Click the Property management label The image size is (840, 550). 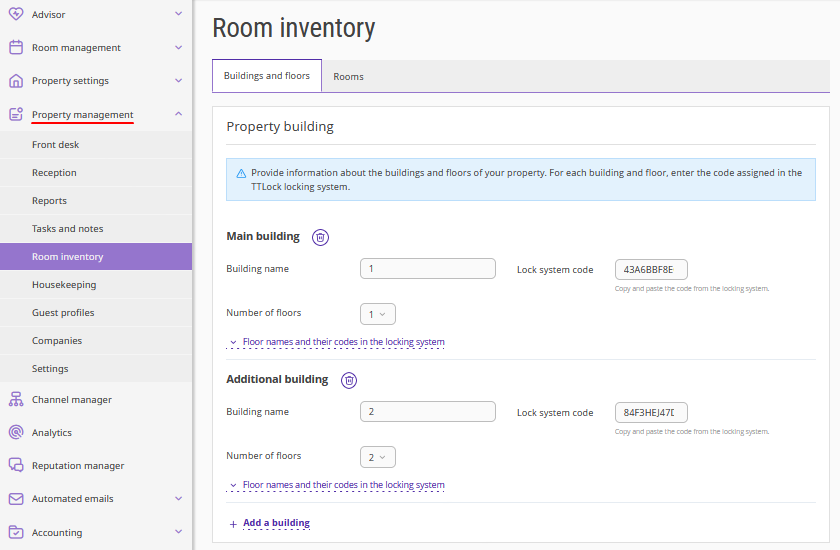82,115
